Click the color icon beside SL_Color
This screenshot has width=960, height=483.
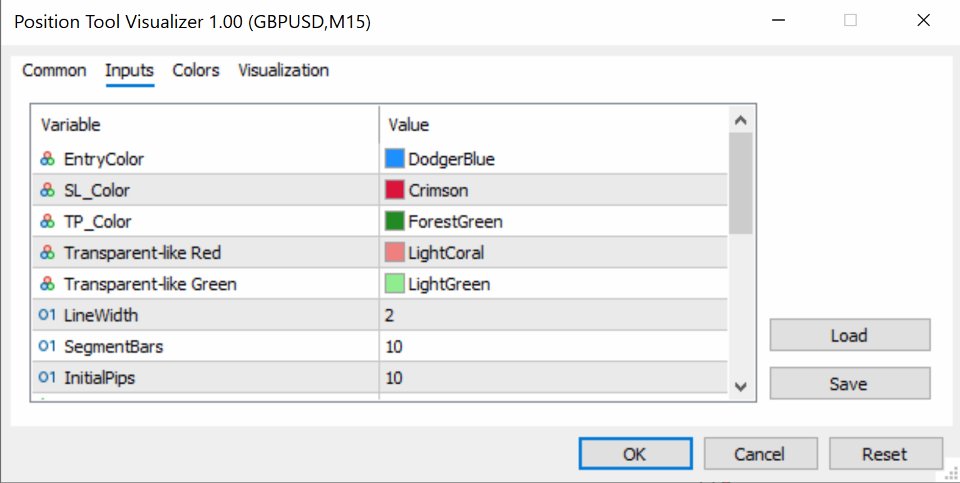[x=47, y=190]
